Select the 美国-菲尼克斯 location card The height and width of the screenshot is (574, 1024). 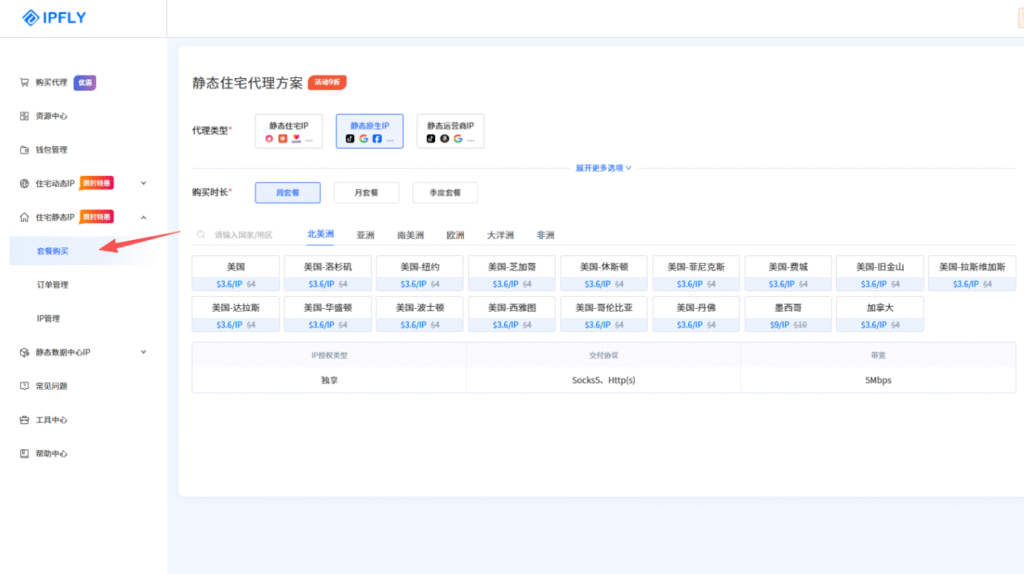696,274
